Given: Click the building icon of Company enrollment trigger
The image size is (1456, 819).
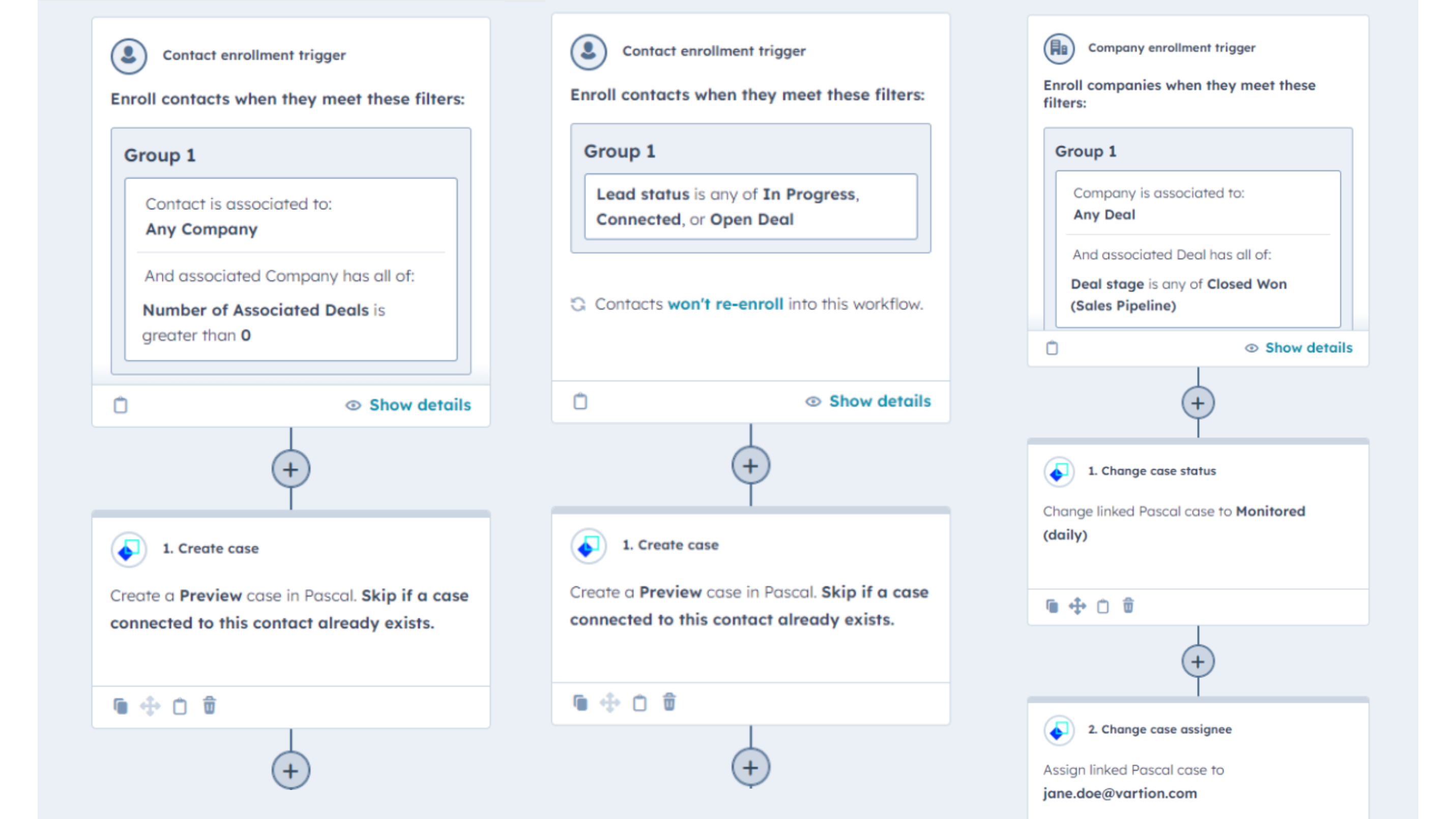Looking at the screenshot, I should pos(1059,49).
